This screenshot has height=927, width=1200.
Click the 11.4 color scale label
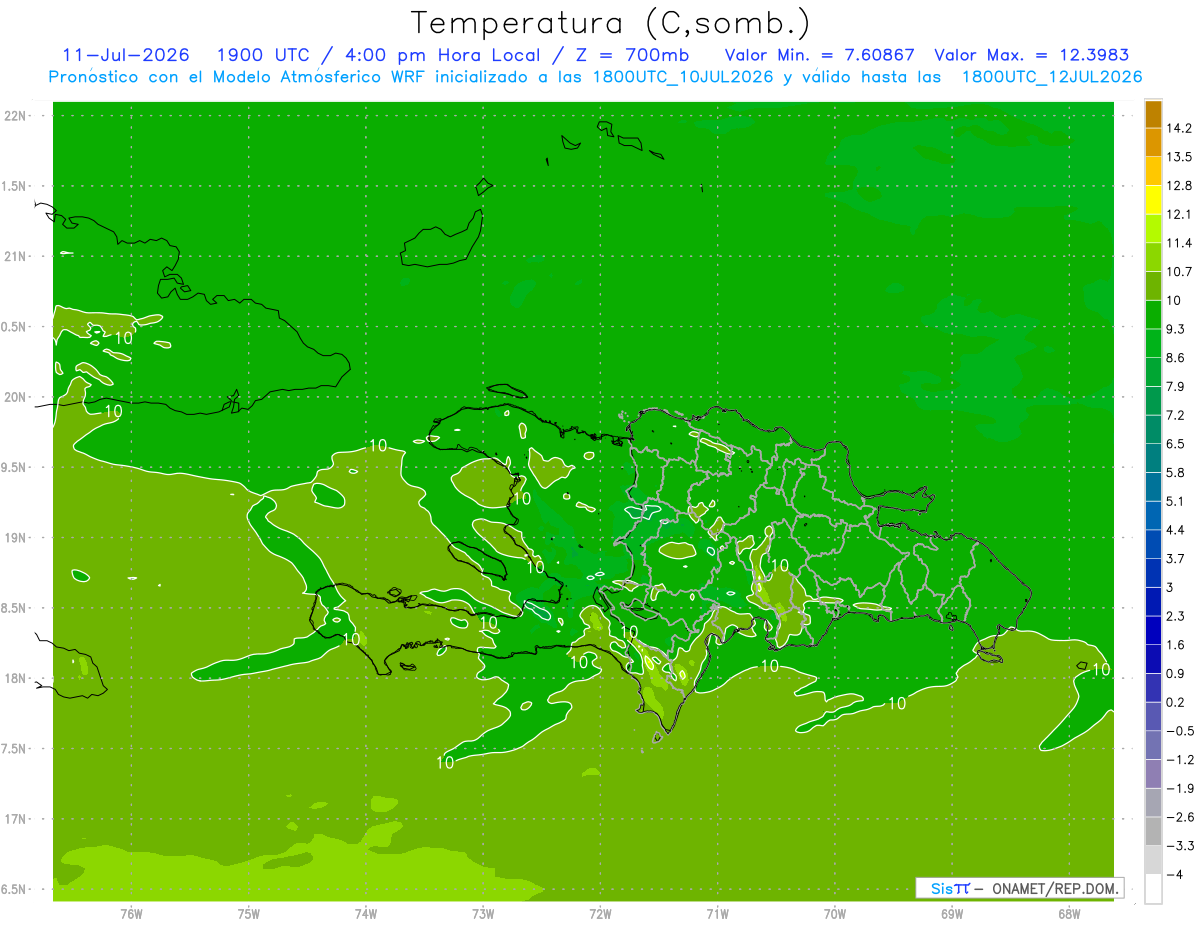click(1178, 243)
